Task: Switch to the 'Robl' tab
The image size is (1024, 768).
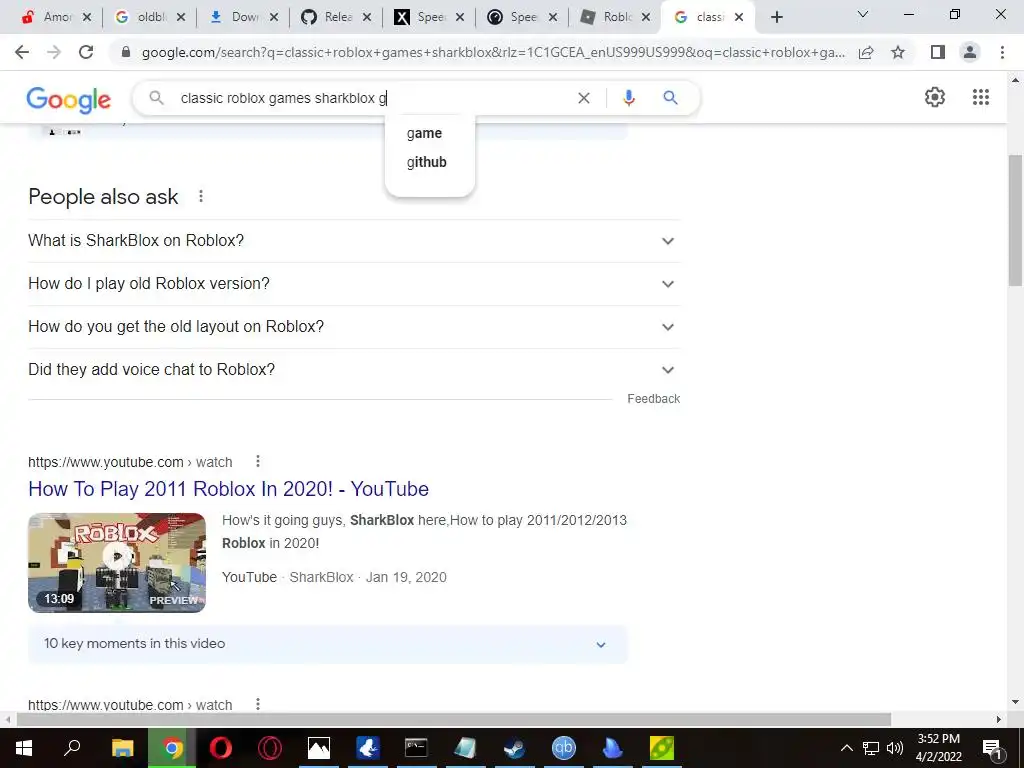Action: click(609, 18)
